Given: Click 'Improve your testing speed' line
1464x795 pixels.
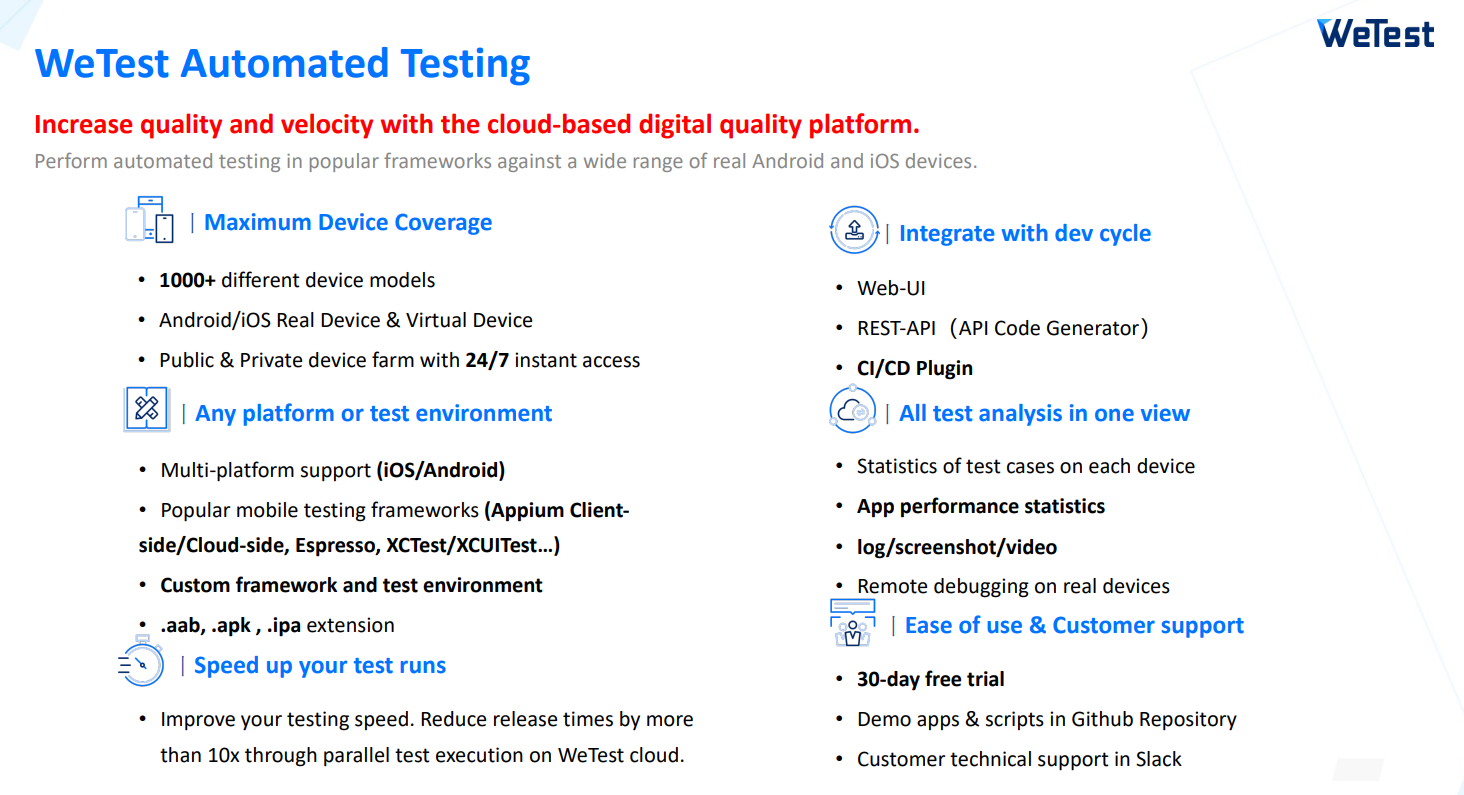Looking at the screenshot, I should pos(427,719).
